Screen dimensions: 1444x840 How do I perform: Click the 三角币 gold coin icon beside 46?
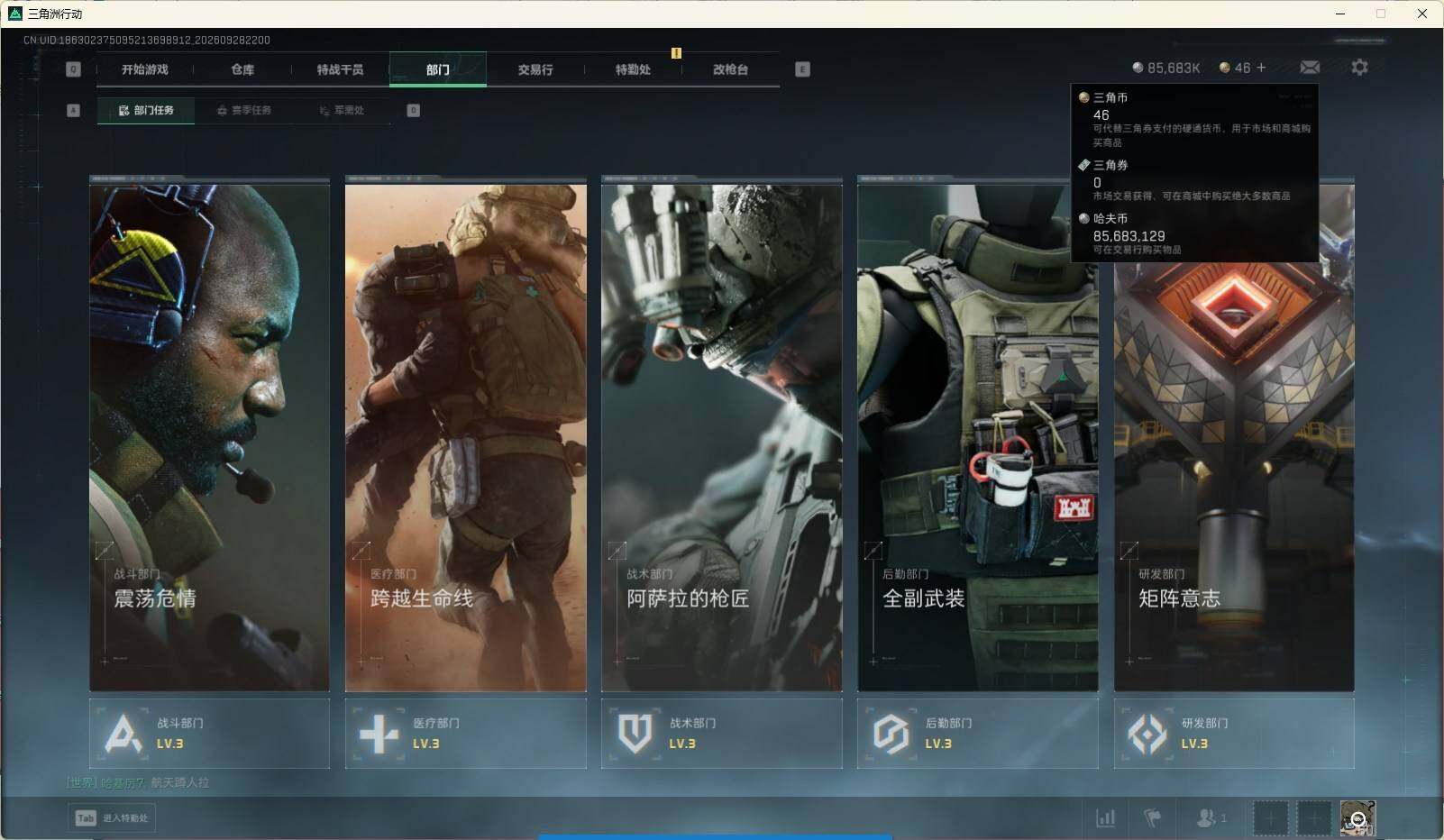click(x=1224, y=68)
